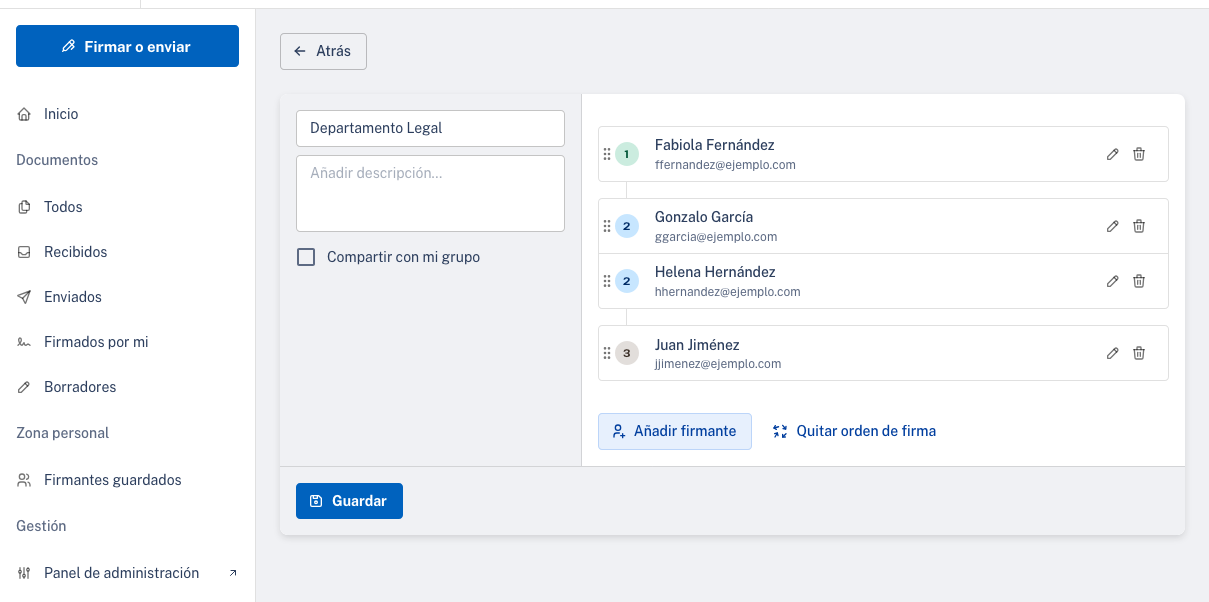Enable Compartir con mi grupo checkbox

click(x=306, y=257)
